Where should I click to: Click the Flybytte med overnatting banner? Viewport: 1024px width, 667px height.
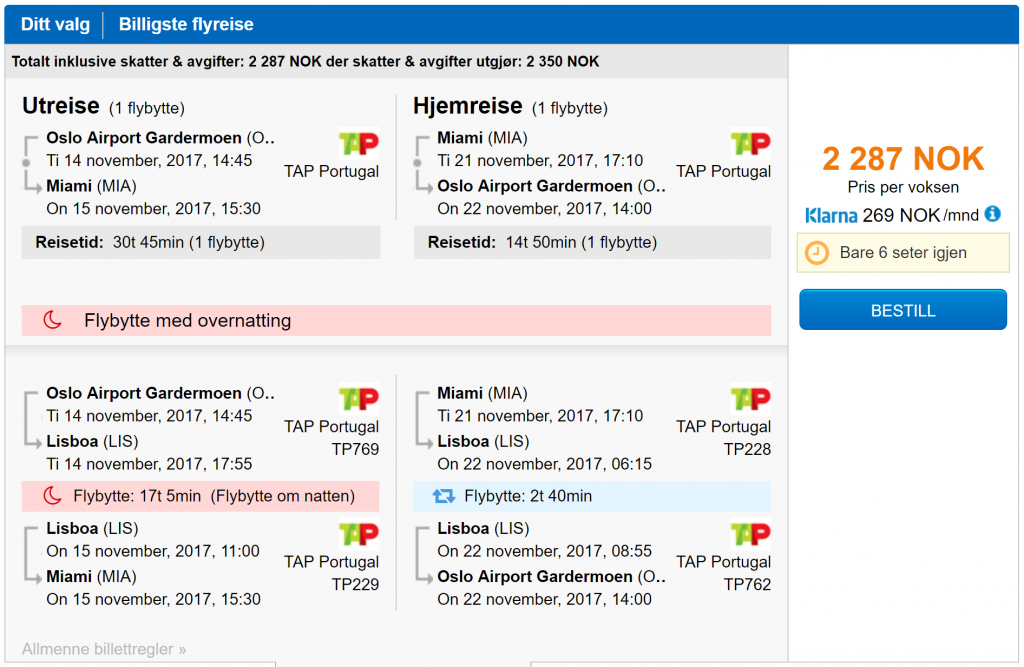click(396, 320)
